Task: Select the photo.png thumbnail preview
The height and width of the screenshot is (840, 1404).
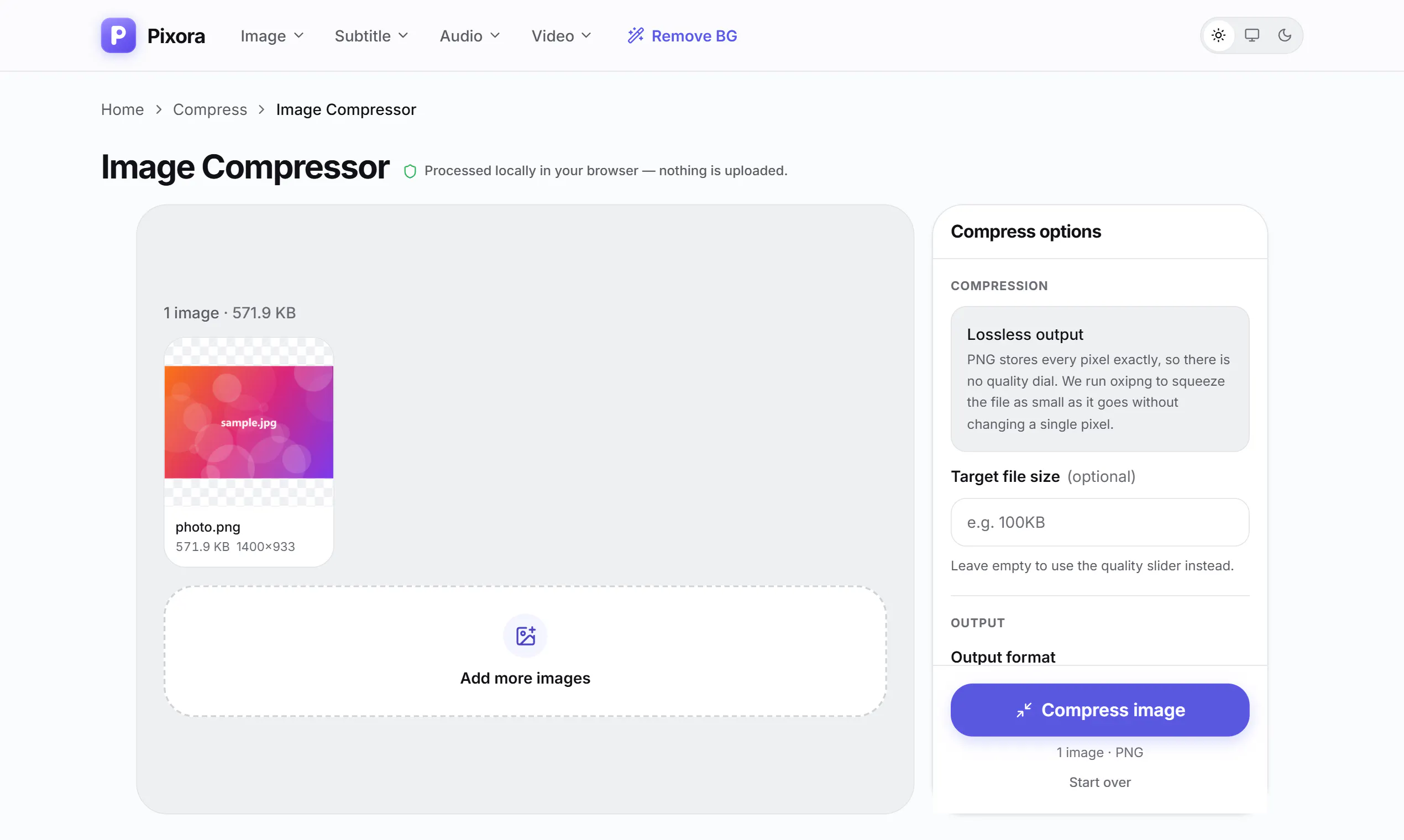Action: (x=249, y=422)
